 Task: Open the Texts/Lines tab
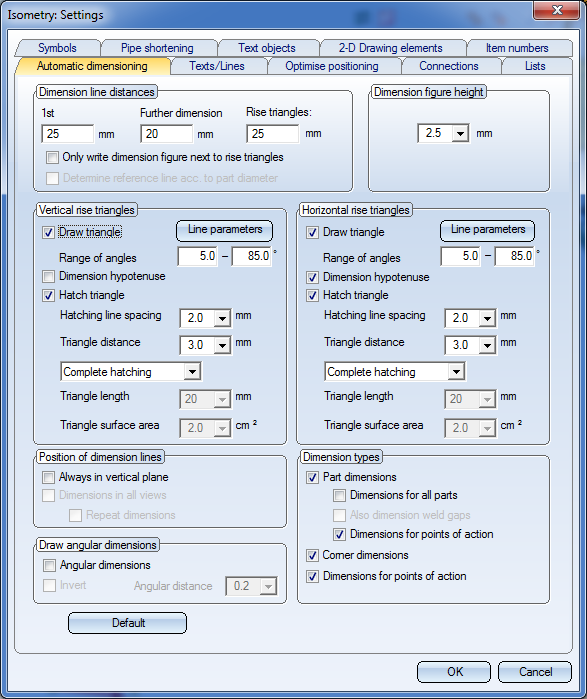(217, 66)
